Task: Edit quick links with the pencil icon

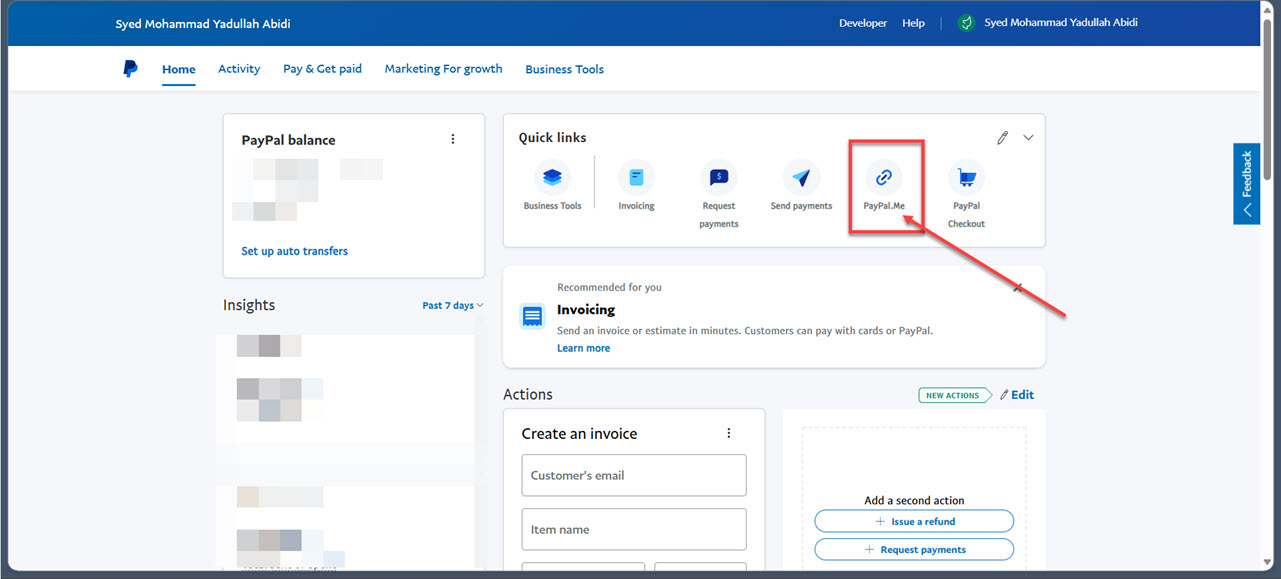Action: tap(1002, 138)
